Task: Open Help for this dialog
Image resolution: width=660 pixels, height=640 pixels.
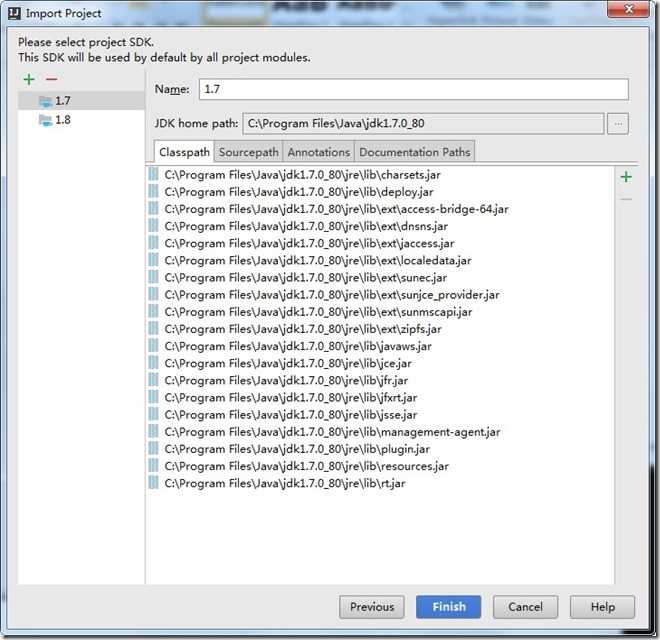Action: [x=602, y=607]
